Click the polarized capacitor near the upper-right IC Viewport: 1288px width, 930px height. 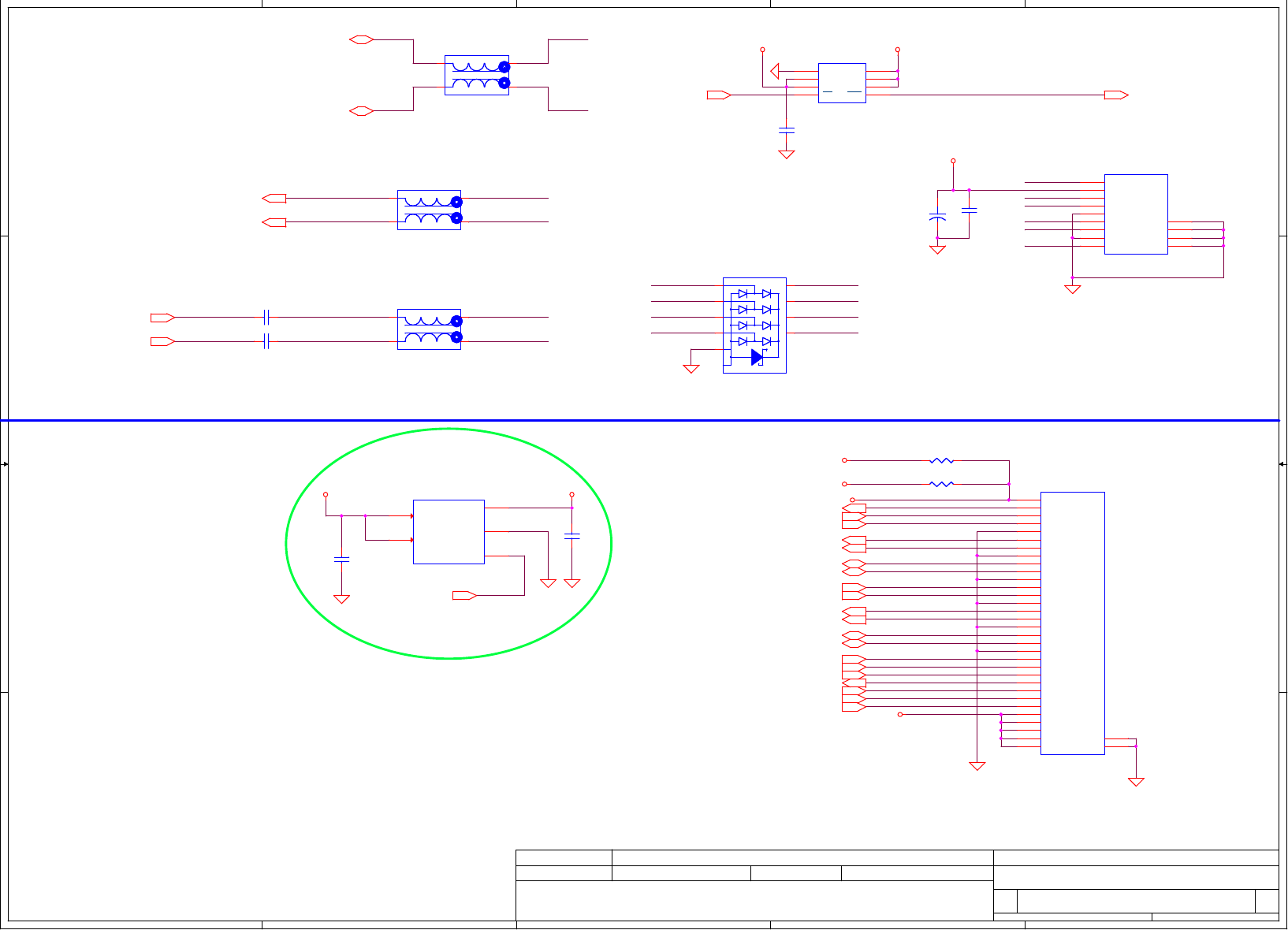[937, 216]
